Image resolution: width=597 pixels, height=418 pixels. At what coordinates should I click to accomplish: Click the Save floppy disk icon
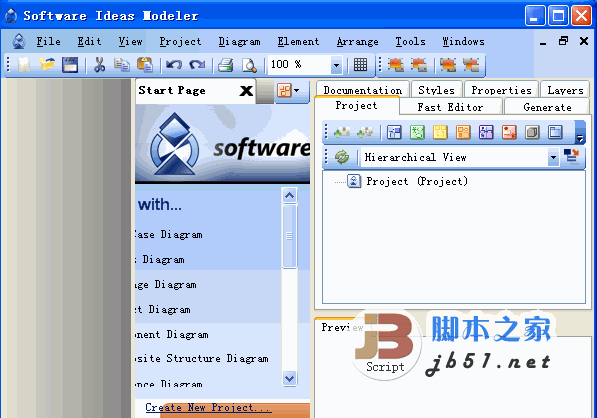pyautogui.click(x=70, y=65)
